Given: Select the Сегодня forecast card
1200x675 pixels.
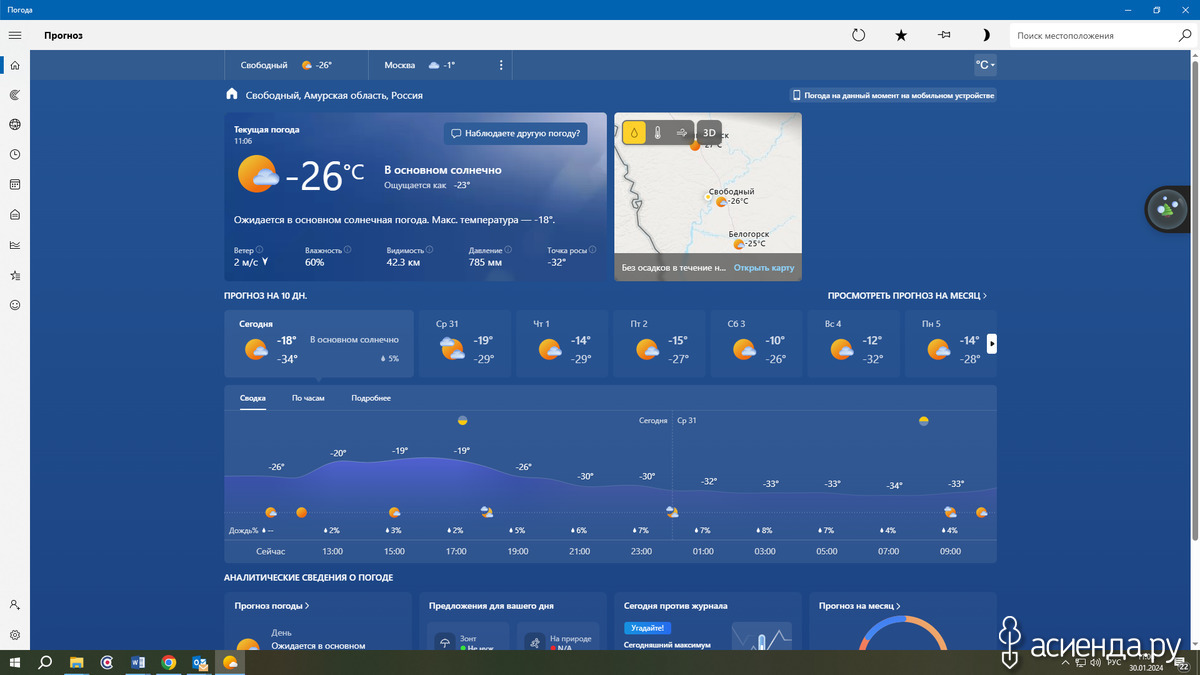Looking at the screenshot, I should pos(319,344).
